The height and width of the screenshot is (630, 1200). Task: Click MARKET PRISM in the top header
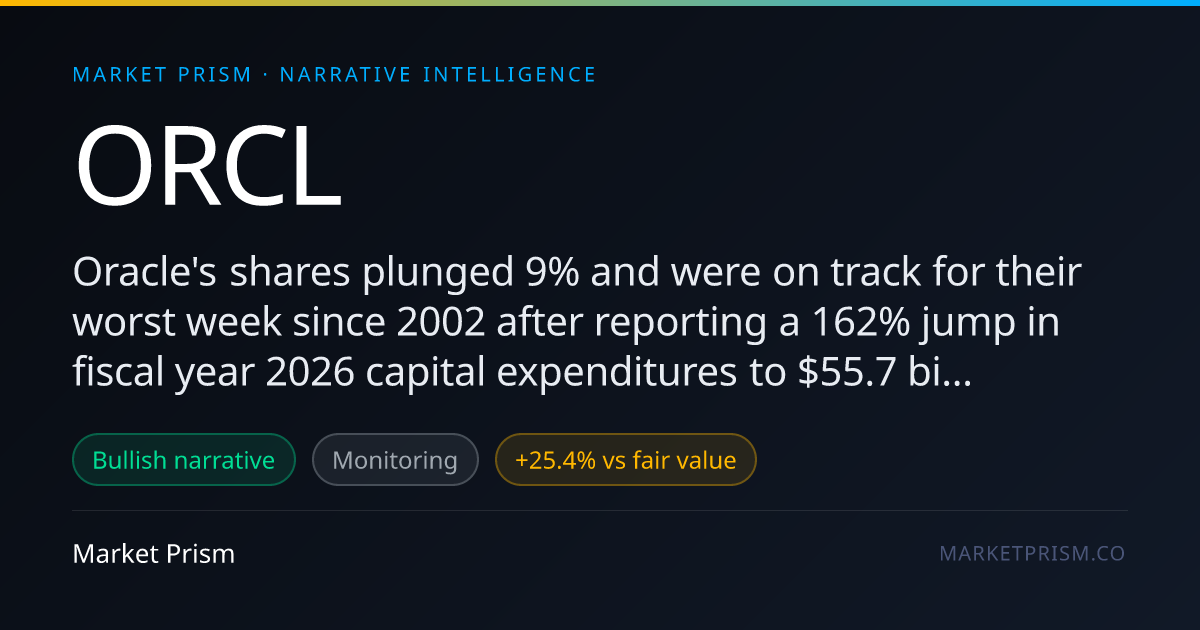point(163,75)
